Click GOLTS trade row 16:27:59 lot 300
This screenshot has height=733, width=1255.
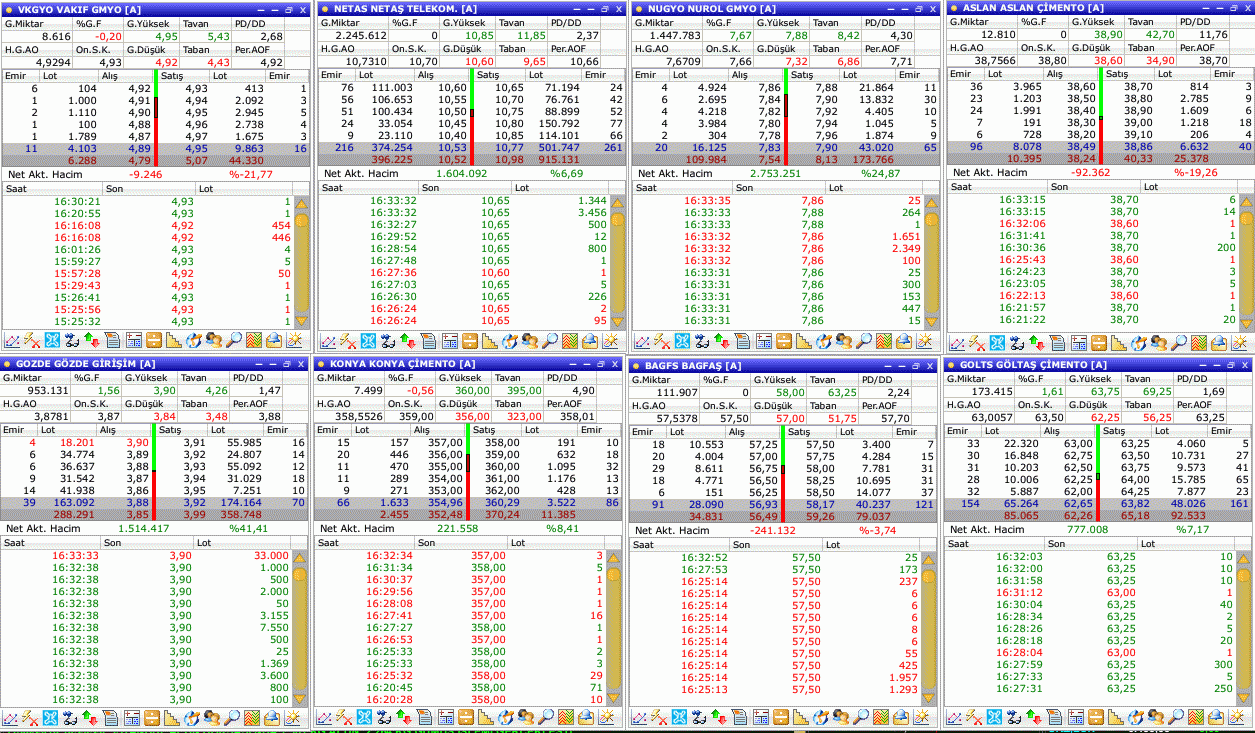(1090, 664)
